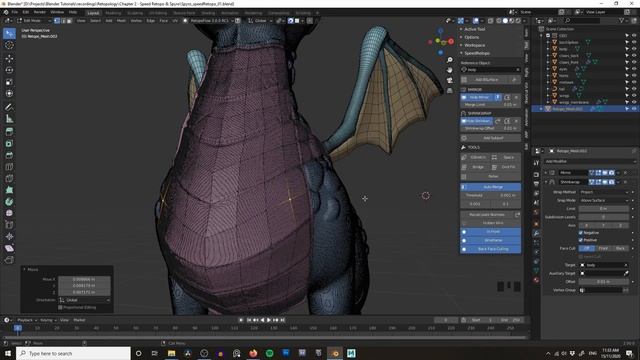
Task: Open the UV menu in viewport header
Action: pyautogui.click(x=175, y=20)
